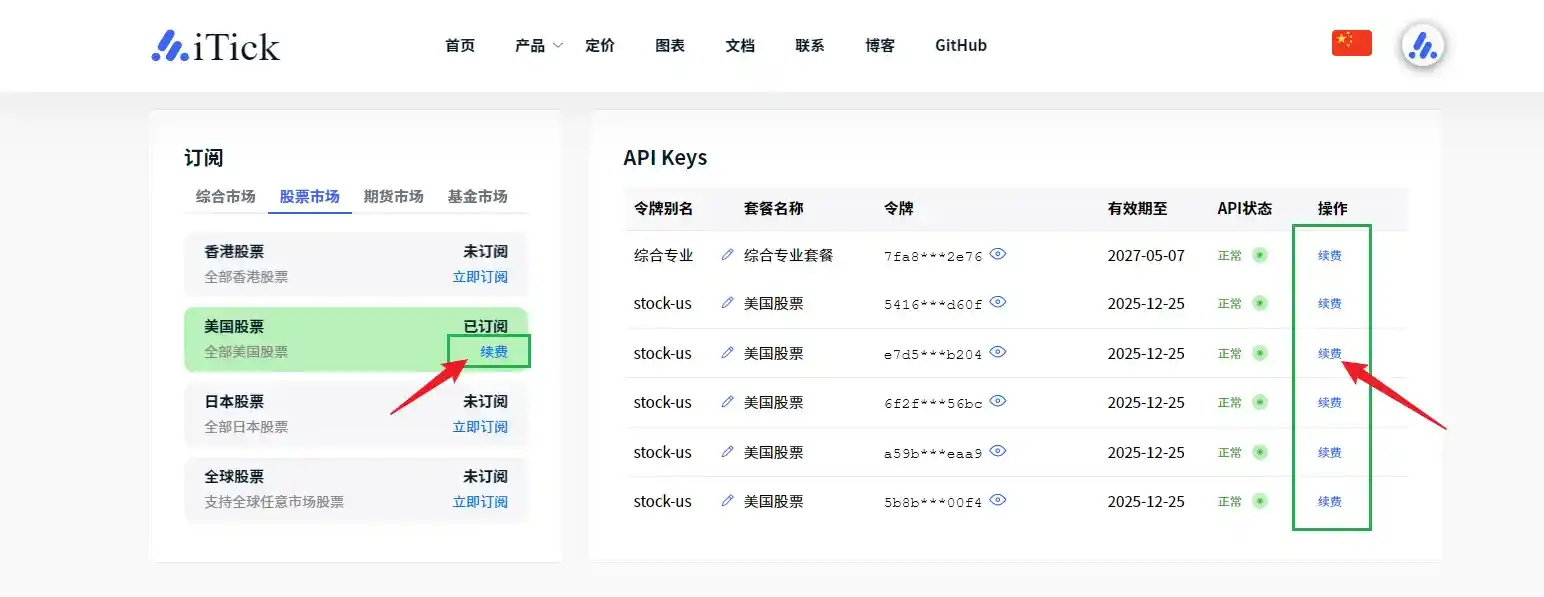
Task: Toggle visibility of token 5416***d60f
Action: [998, 302]
